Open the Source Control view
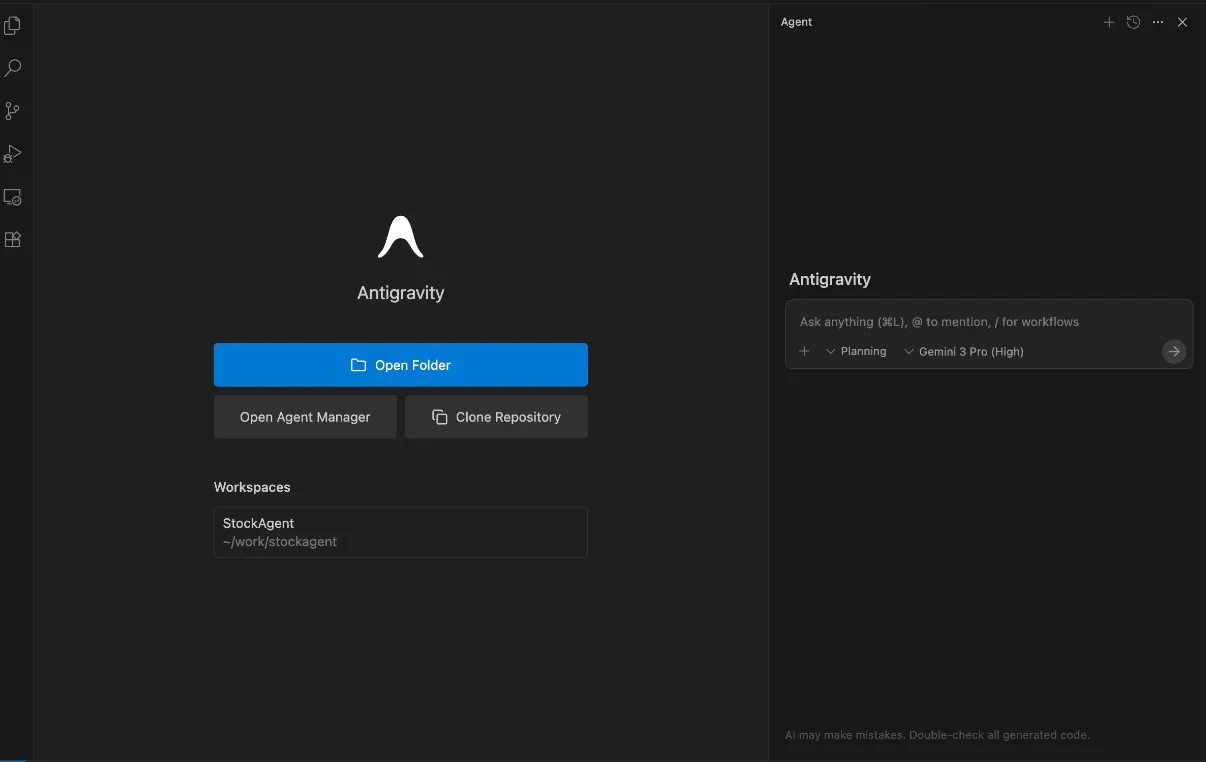The height and width of the screenshot is (762, 1206). [13, 111]
